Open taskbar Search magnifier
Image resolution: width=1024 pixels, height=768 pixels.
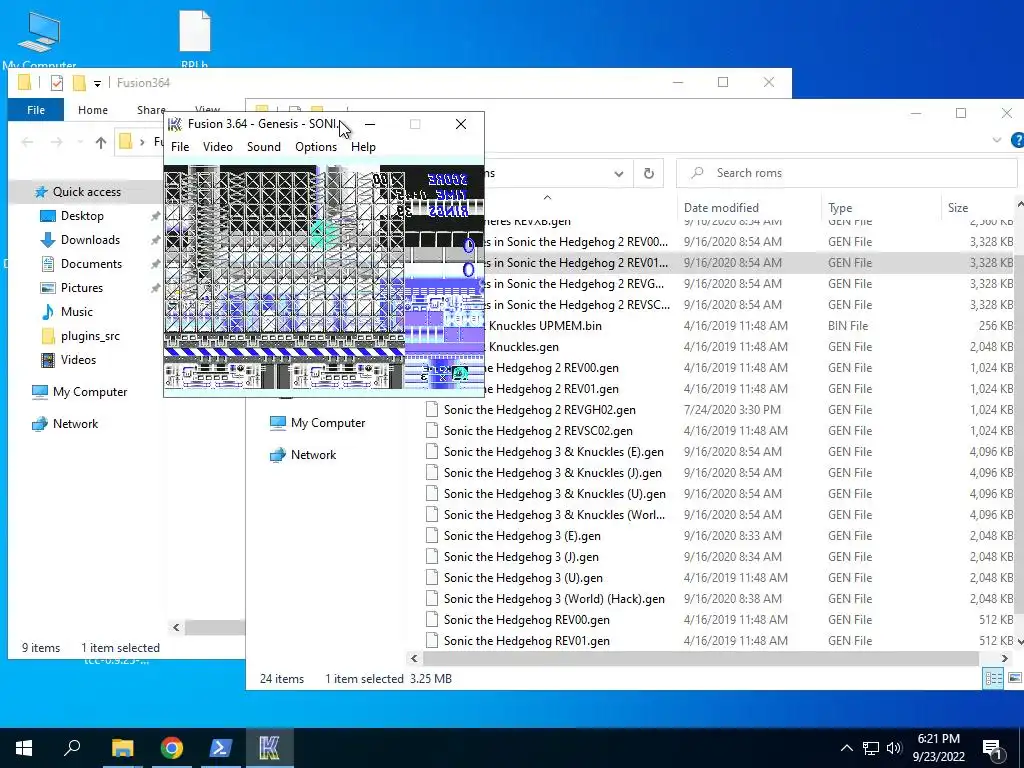[x=72, y=748]
